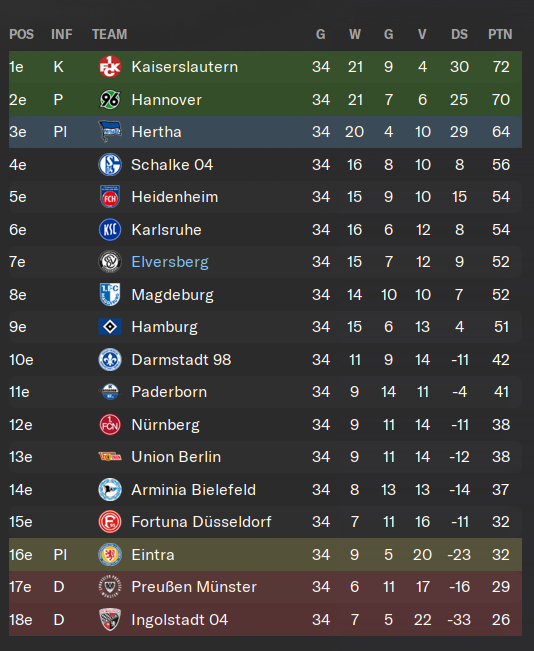Viewport: 534px width, 651px height.
Task: Open the Preußen Münster crest
Action: 110,587
